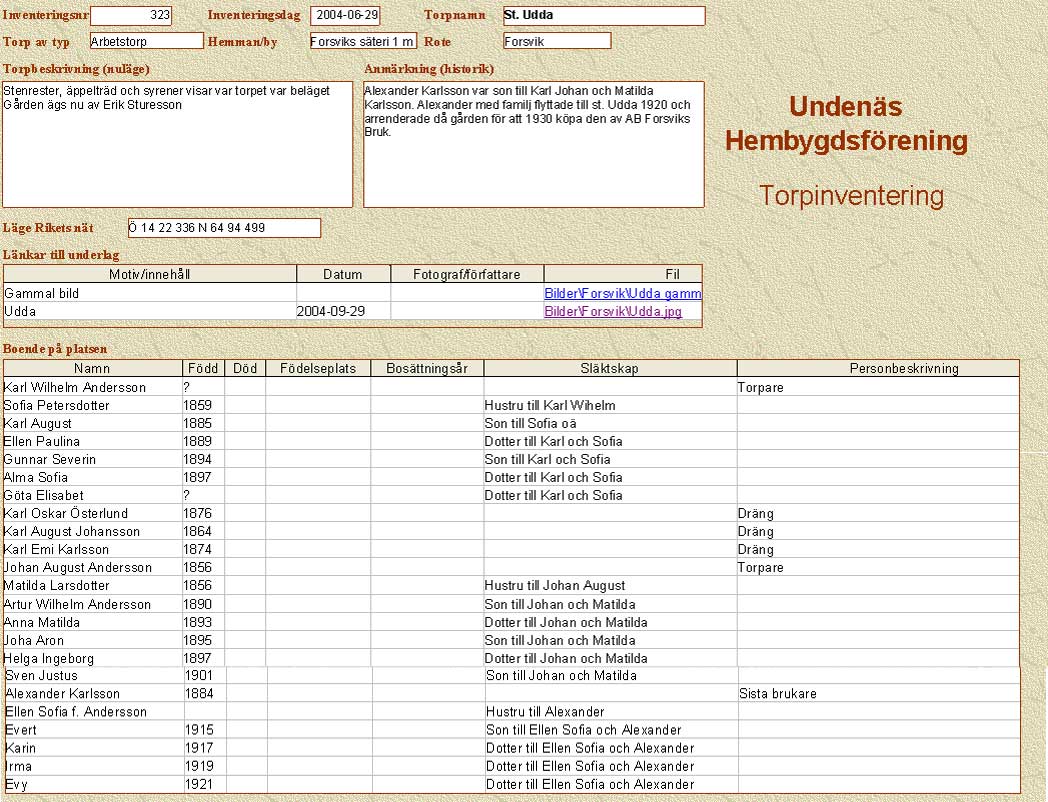Viewport: 1048px width, 802px height.
Task: Select the Alexander Karlsson name cell
Action: 94,694
